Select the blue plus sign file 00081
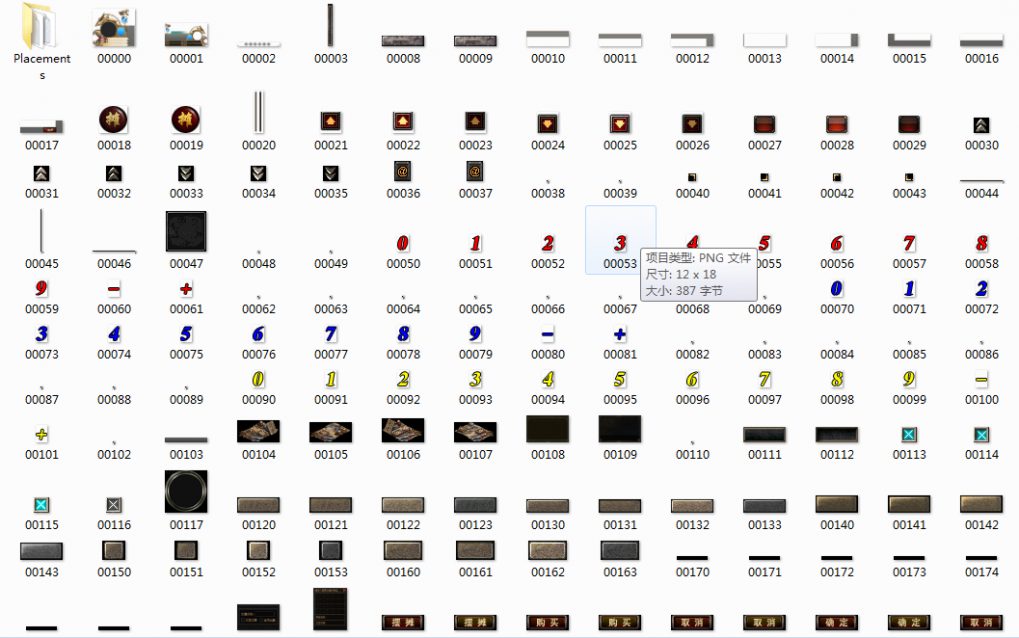This screenshot has height=638, width=1019. coord(620,335)
